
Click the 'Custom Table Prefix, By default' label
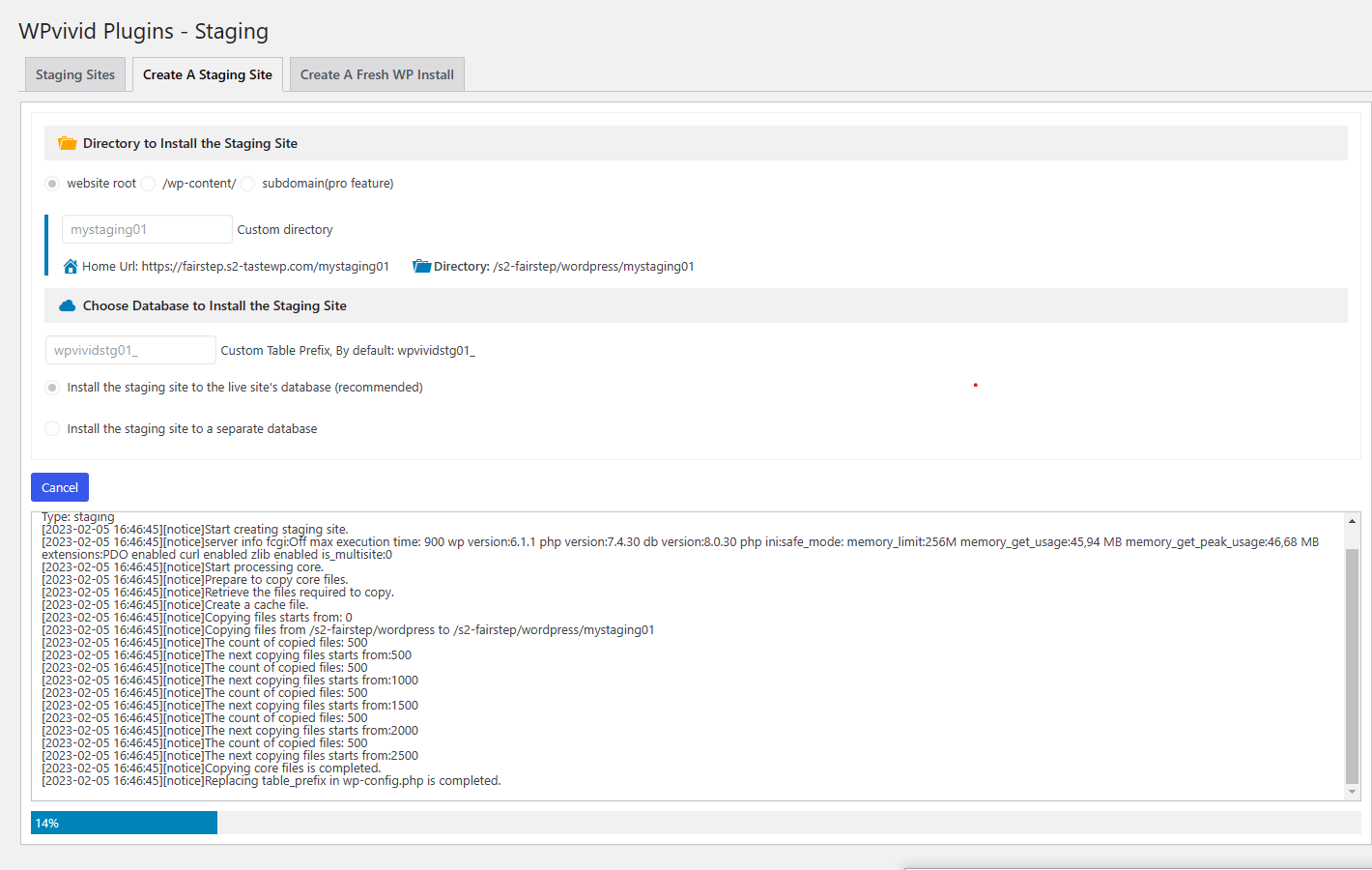pos(348,351)
